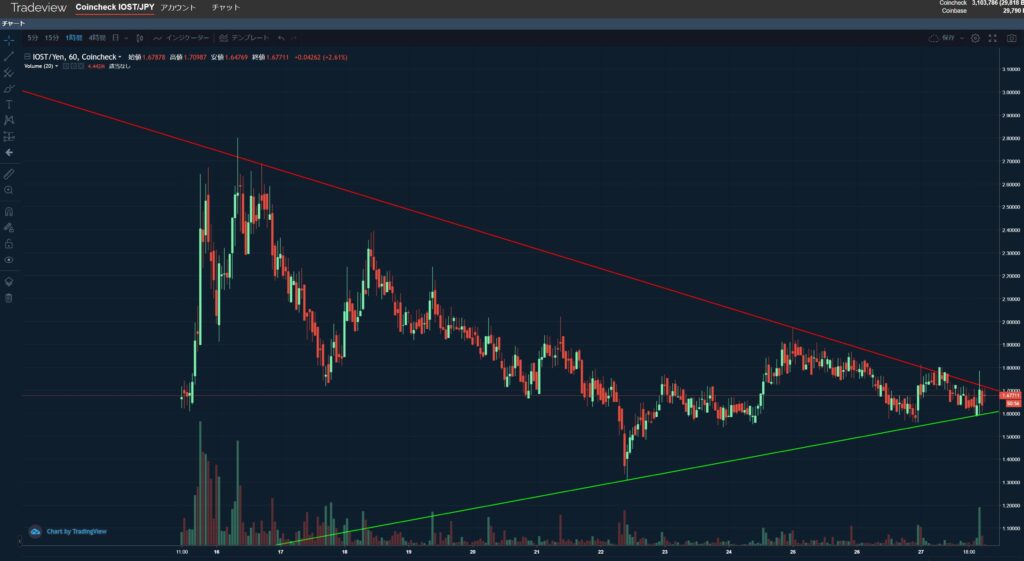The width and height of the screenshot is (1024, 561).
Task: Select the long position prediction tool
Action: point(8,136)
